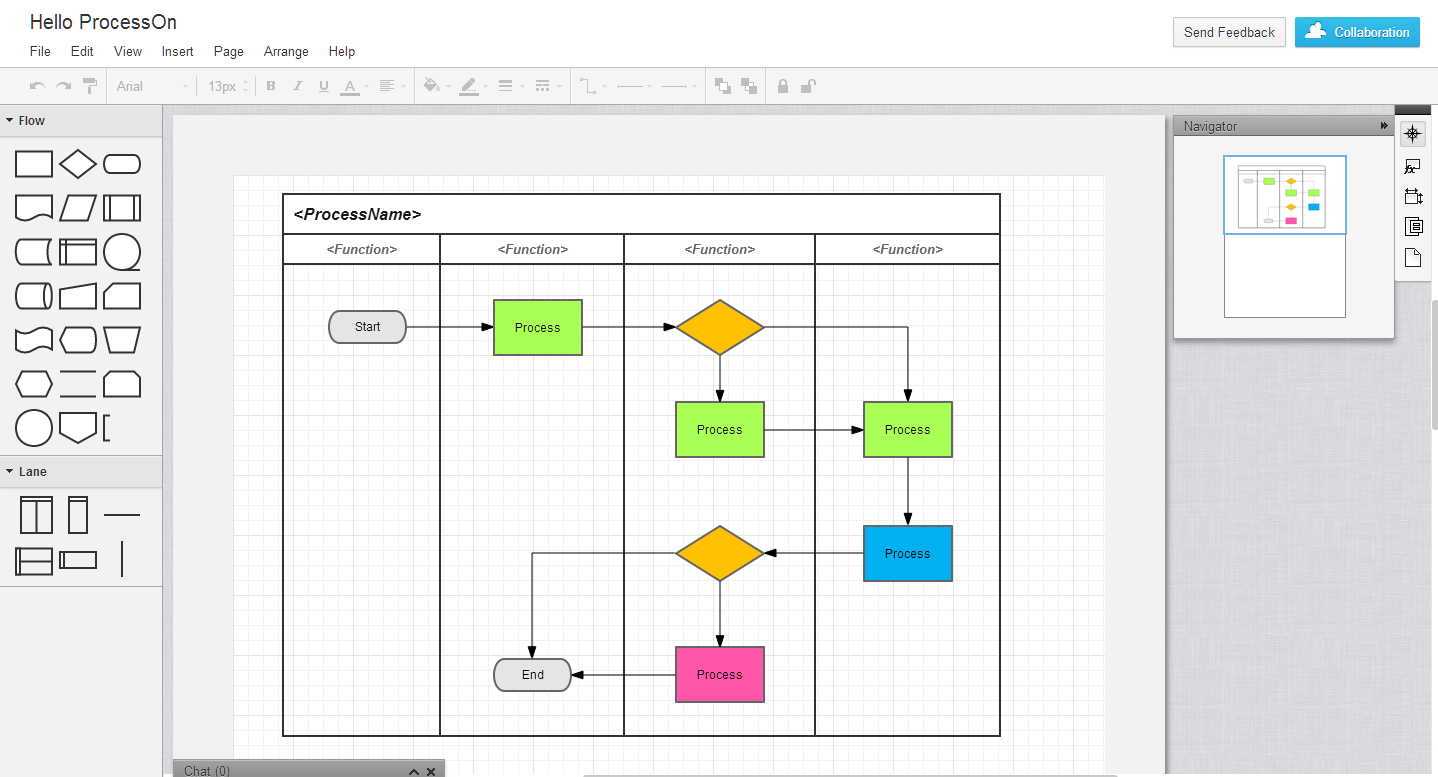Viewport: 1438px width, 777px height.
Task: Pick the parallelogram data shape
Action: pos(78,208)
